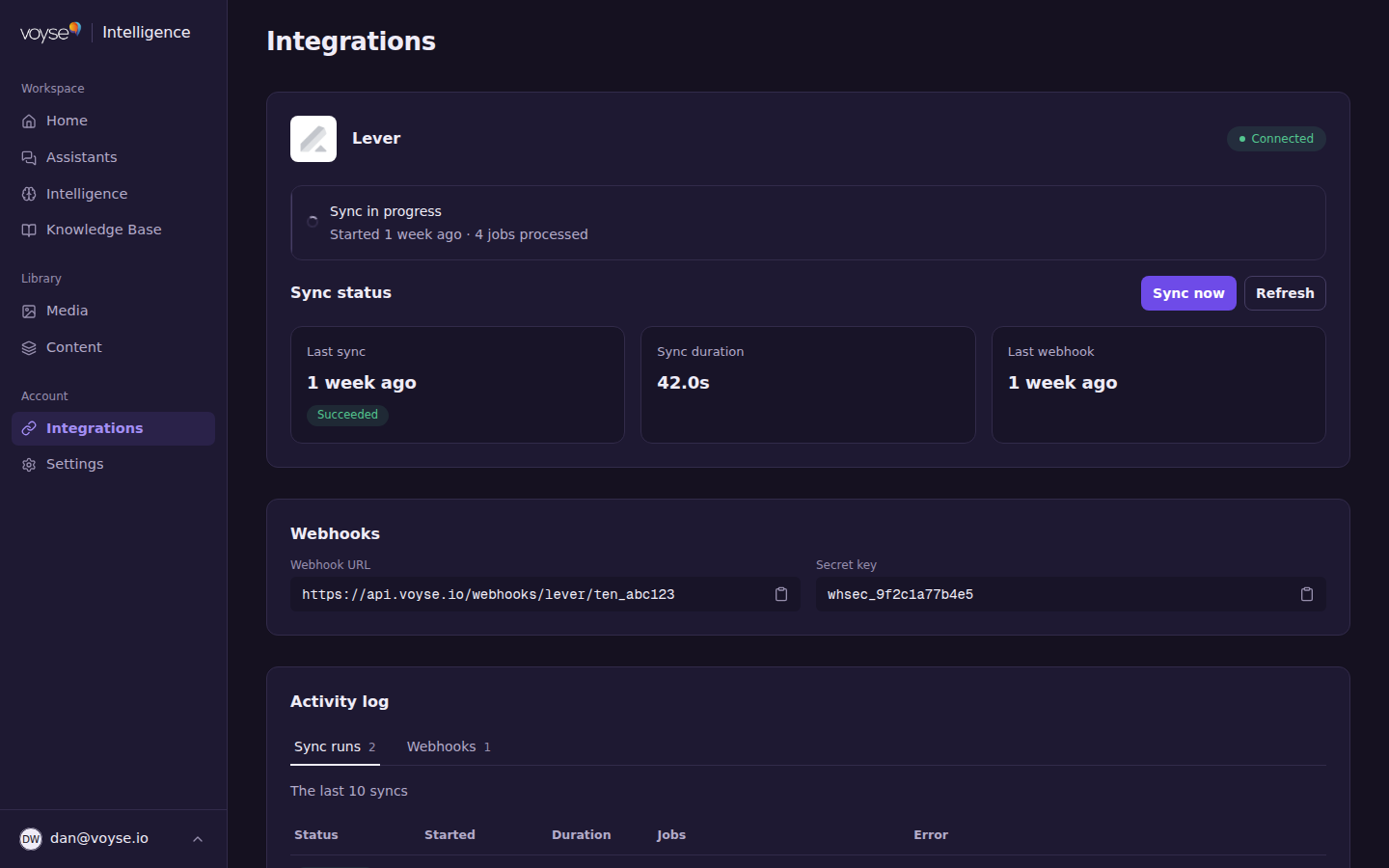
Task: Open Intelligence section in sidebar
Action: coord(113,195)
